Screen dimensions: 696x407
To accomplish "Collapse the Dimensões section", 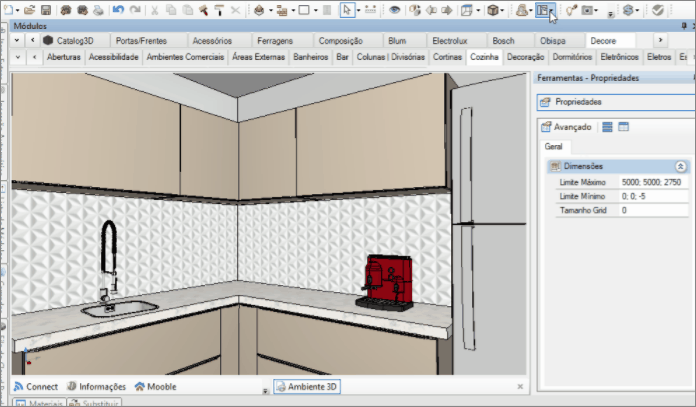I will (x=680, y=166).
